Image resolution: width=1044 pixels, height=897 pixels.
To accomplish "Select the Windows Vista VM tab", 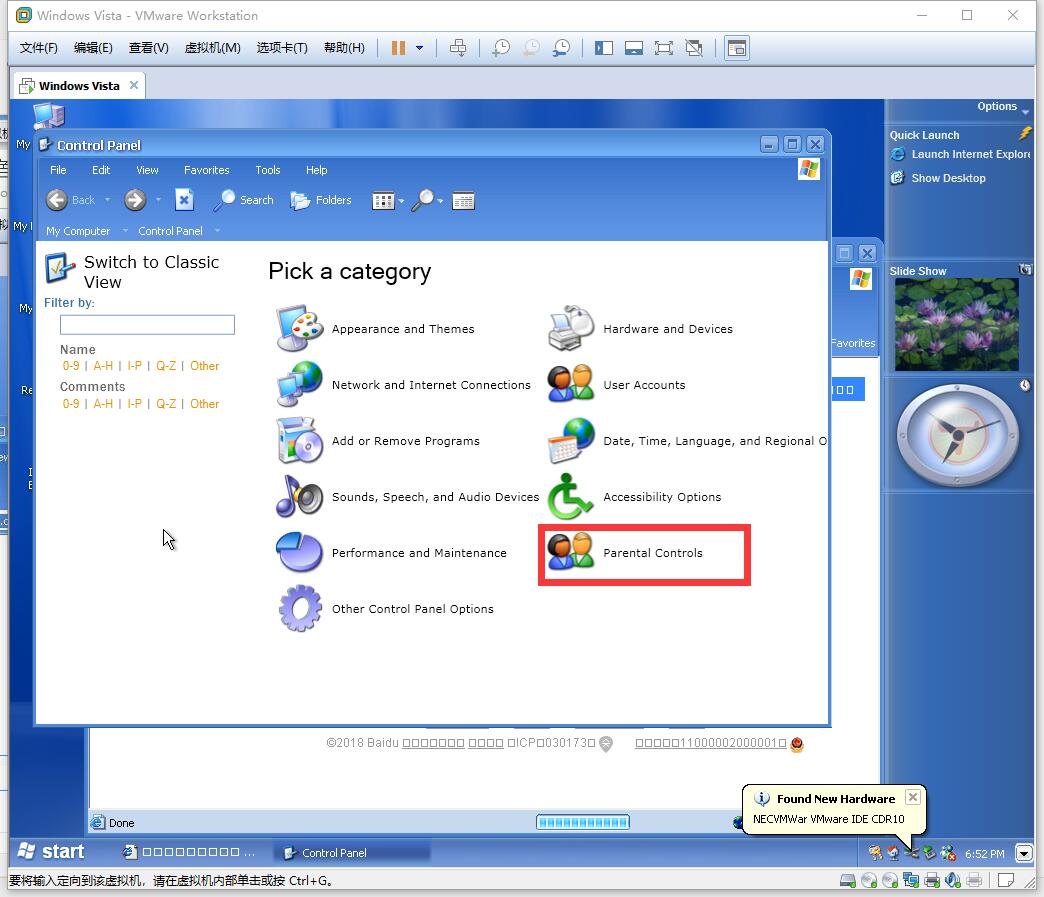I will 79,86.
